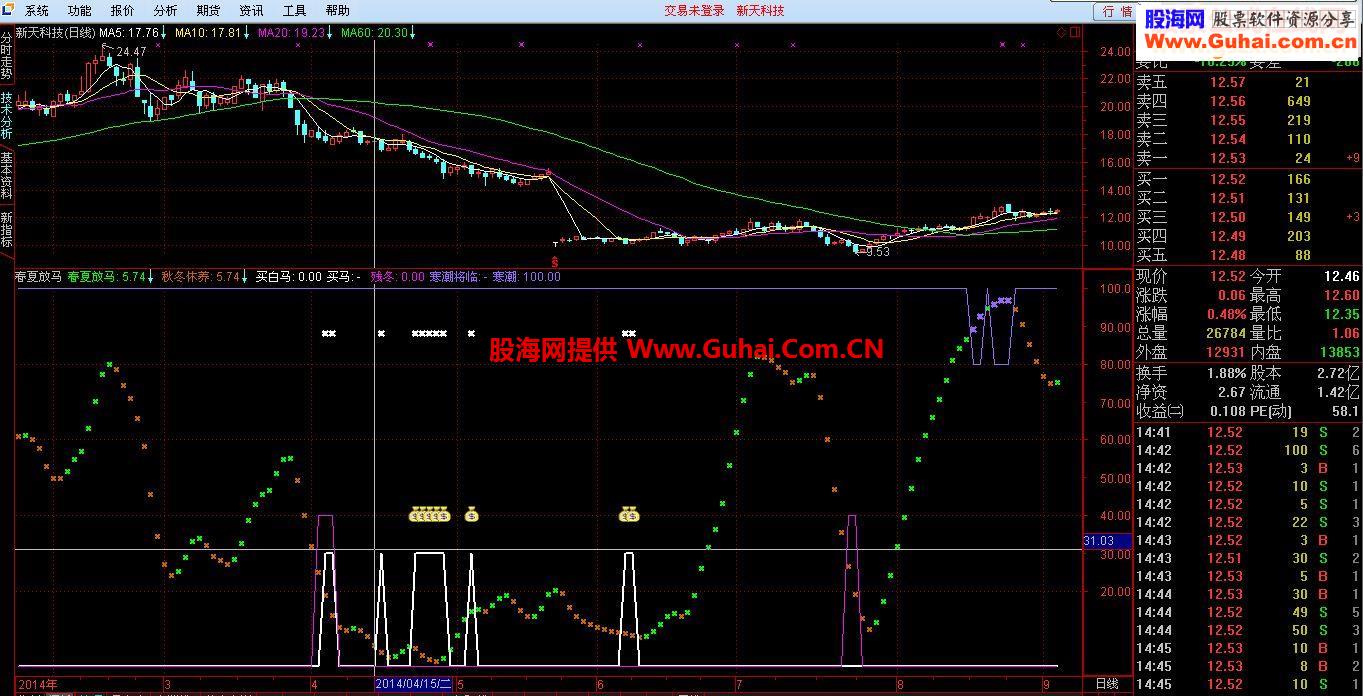Click the 买三 12.50 order row
This screenshot has height=696, width=1363.
point(1247,217)
